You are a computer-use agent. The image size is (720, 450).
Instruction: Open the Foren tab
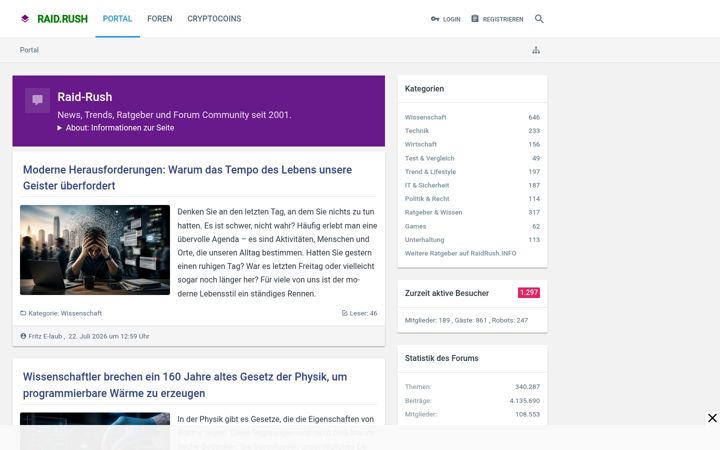click(x=160, y=19)
